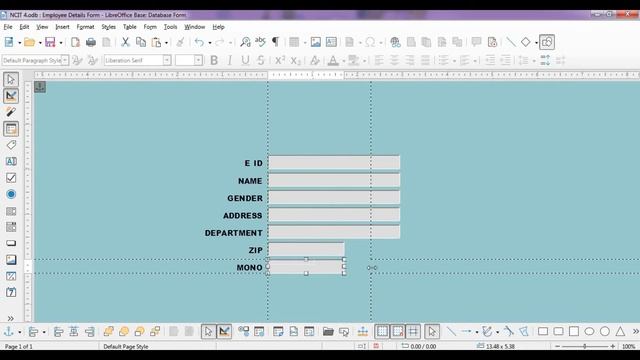Toggle Design Mode in Form Controls sidebar
The image size is (640, 360).
pyautogui.click(x=11, y=96)
